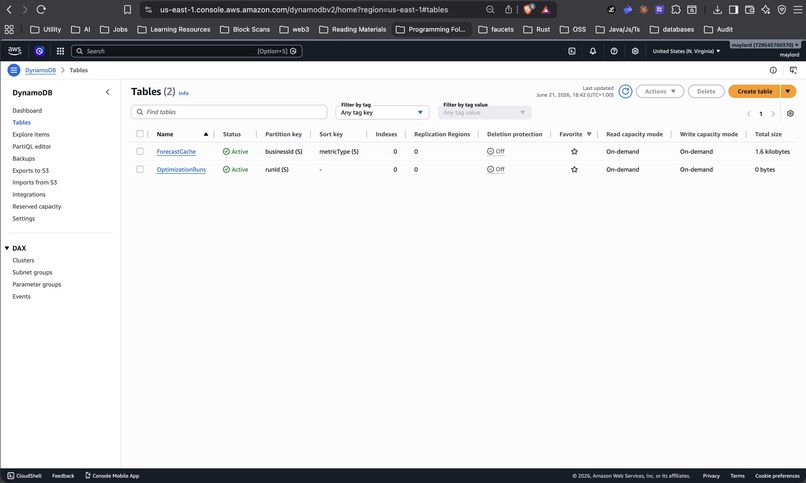Open the Tables Info link
The image size is (806, 483).
click(x=184, y=94)
